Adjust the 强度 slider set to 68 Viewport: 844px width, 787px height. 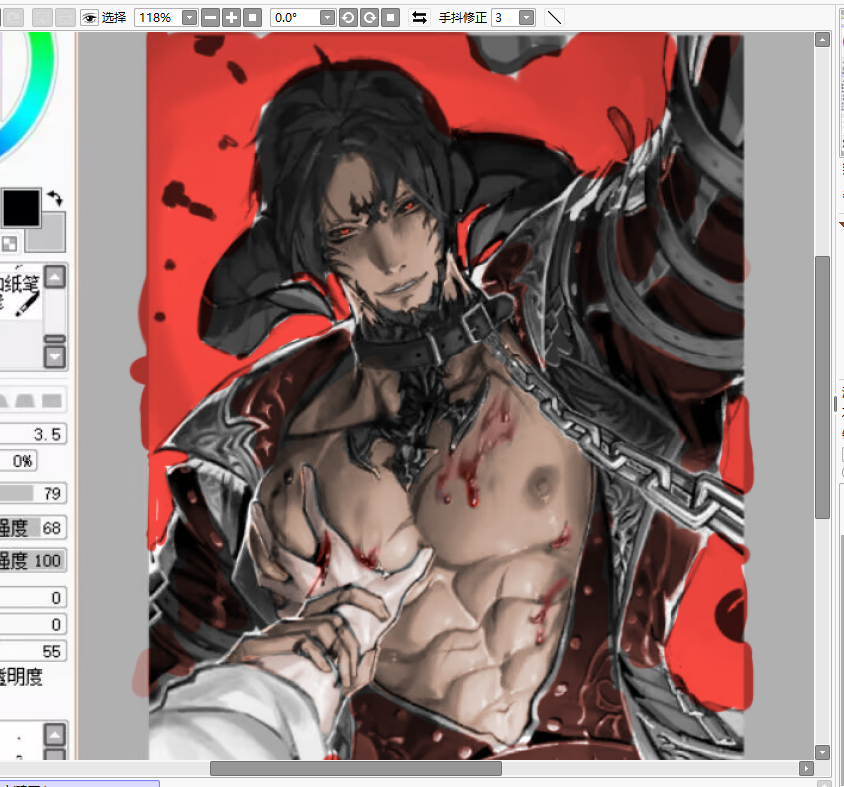point(33,528)
